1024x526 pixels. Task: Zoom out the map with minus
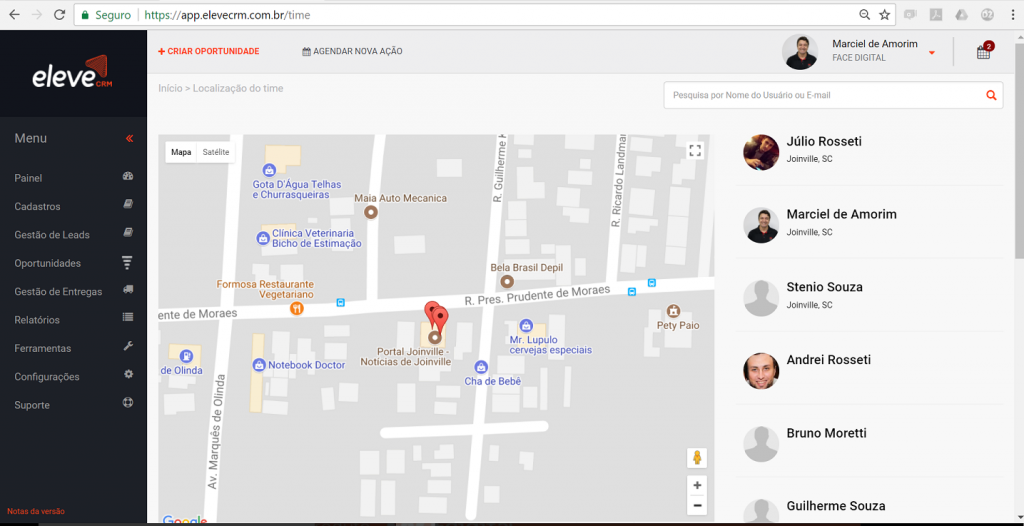697,505
